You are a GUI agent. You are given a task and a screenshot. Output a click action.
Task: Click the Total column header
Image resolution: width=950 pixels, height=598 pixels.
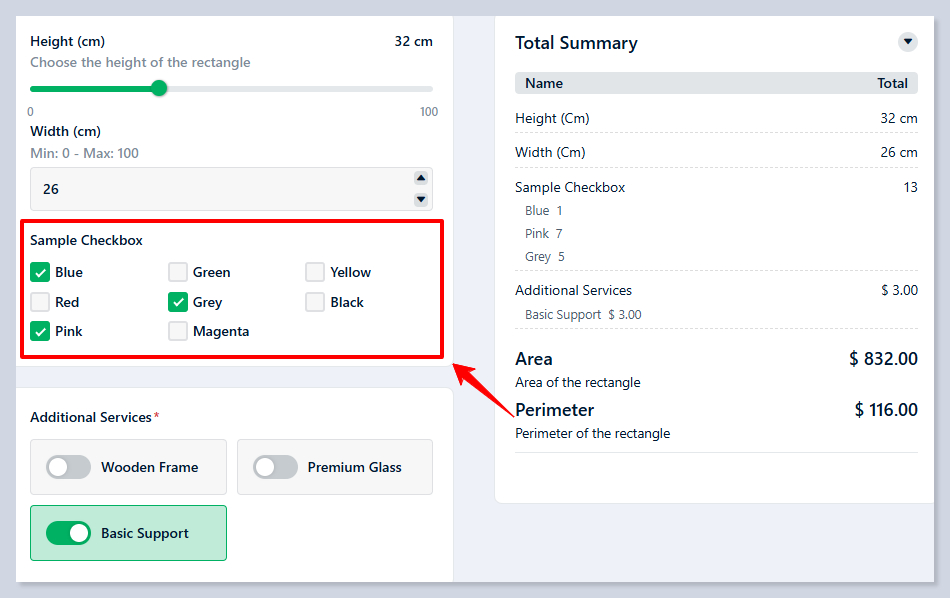tap(892, 83)
